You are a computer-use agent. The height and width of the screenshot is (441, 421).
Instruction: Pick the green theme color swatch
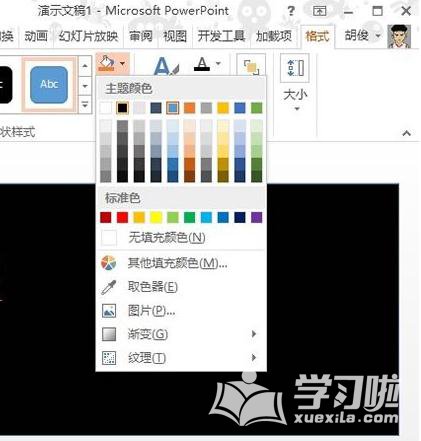256,108
